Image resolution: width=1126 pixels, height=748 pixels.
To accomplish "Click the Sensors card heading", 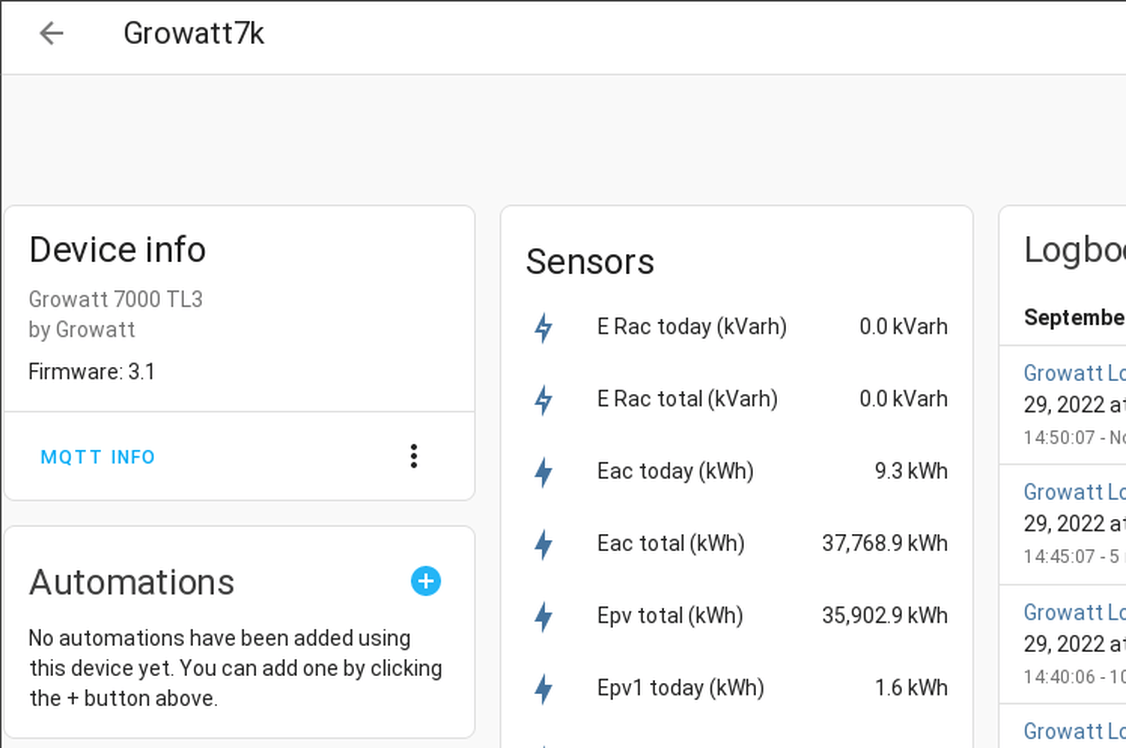I will [x=590, y=261].
